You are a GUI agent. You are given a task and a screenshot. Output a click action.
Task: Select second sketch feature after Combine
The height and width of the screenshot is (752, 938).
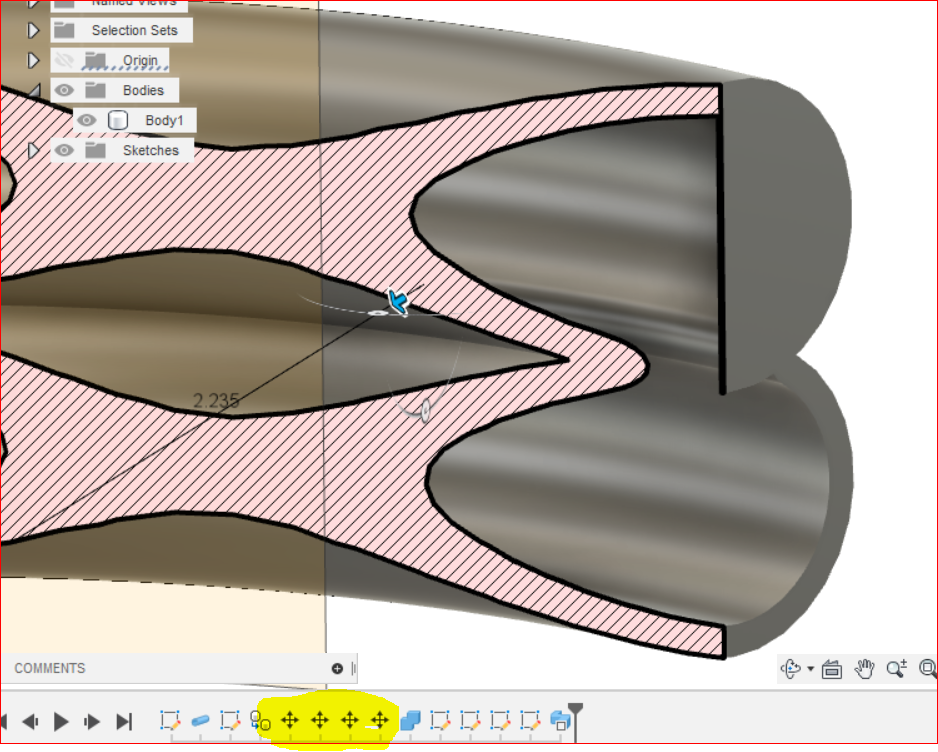(x=470, y=720)
